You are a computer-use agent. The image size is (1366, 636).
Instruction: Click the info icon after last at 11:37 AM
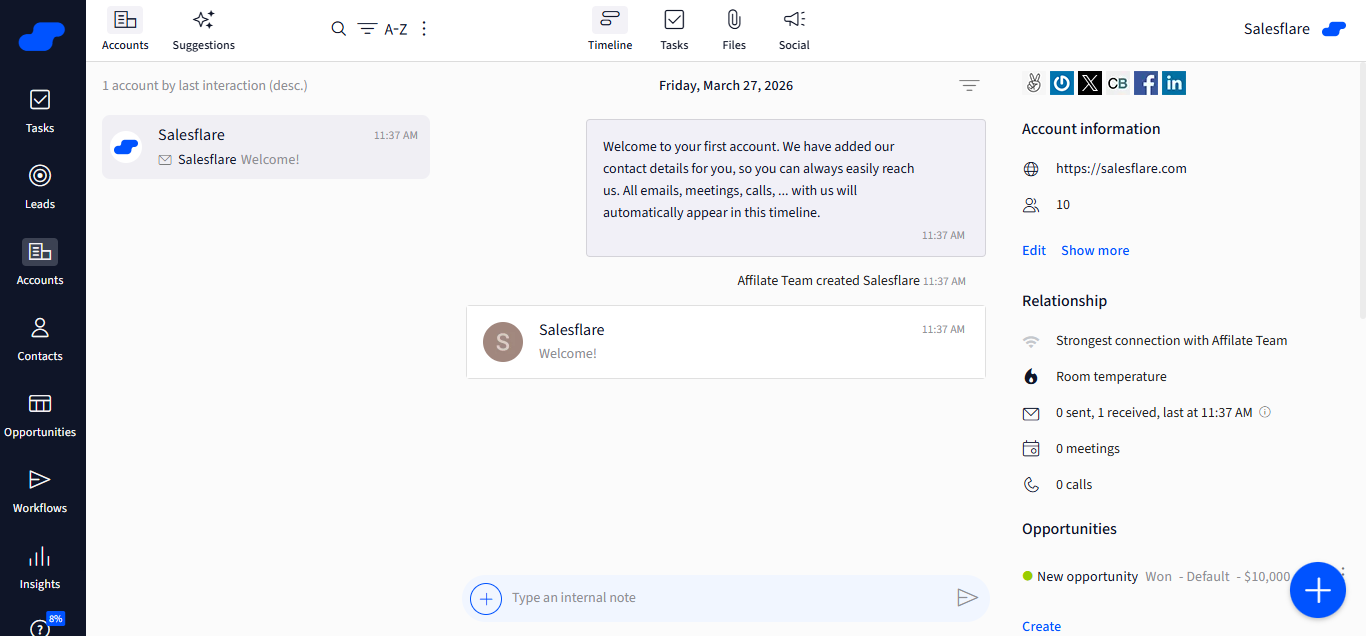(1265, 412)
